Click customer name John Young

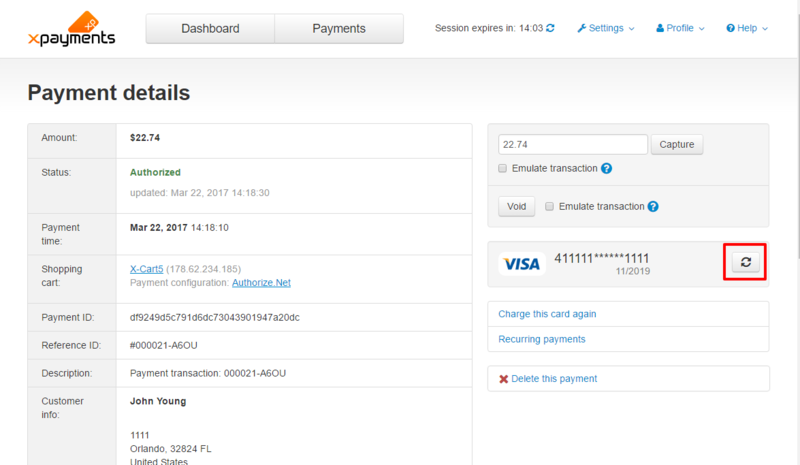click(x=158, y=401)
